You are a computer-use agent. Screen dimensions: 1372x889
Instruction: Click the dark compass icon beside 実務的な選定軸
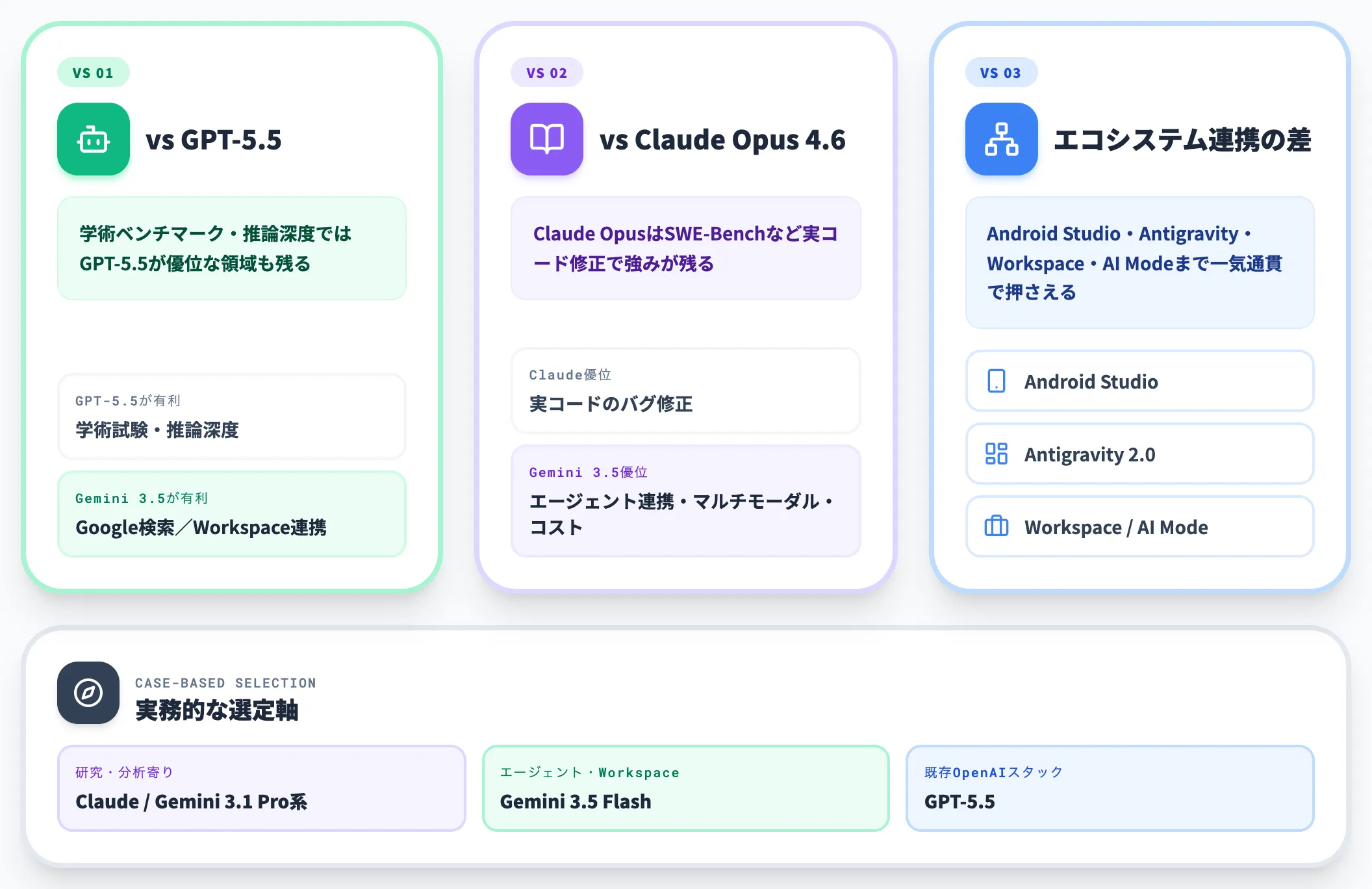click(88, 693)
